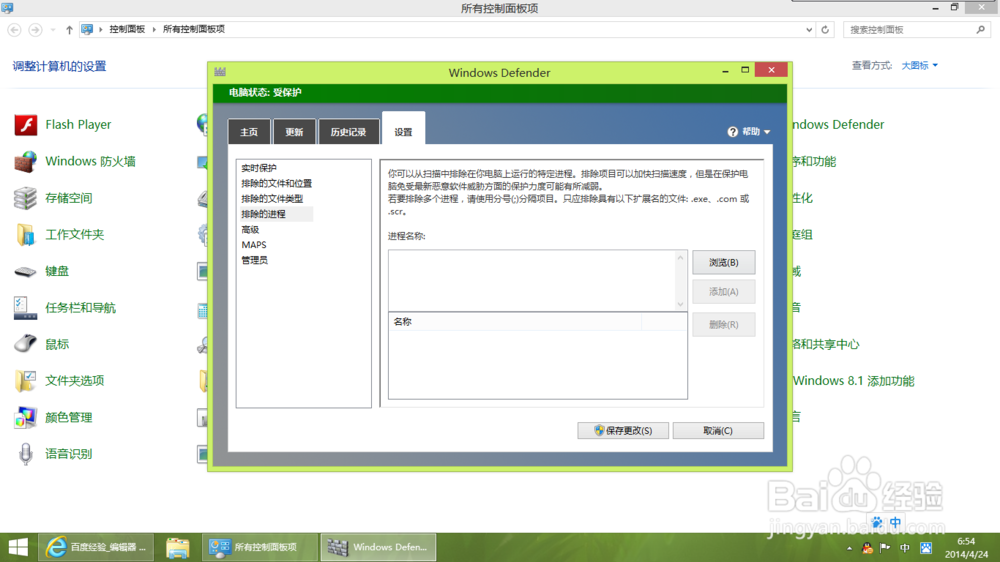Open Windows 8.1 添加功能 item
This screenshot has height=562, width=1000.
[x=853, y=381]
